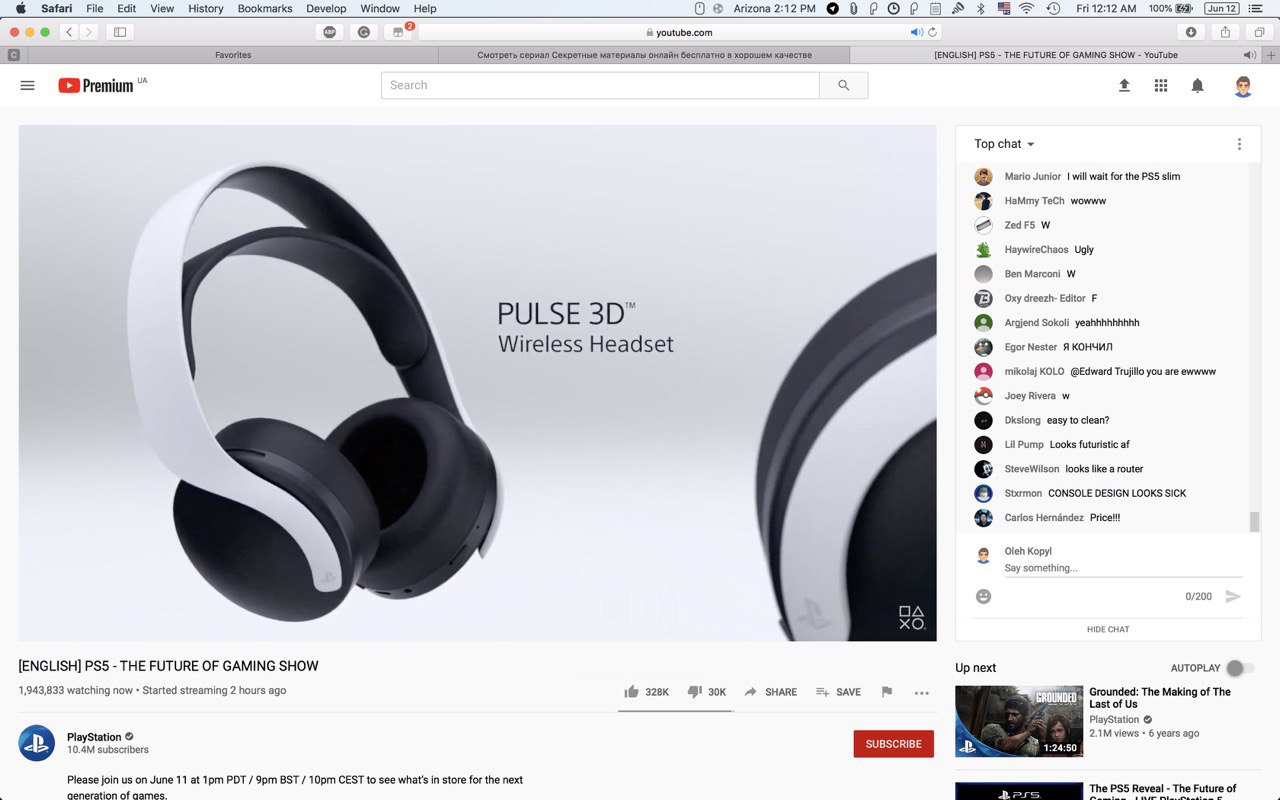Click the red SUBSCRIBE button
1280x800 pixels.
tap(893, 744)
